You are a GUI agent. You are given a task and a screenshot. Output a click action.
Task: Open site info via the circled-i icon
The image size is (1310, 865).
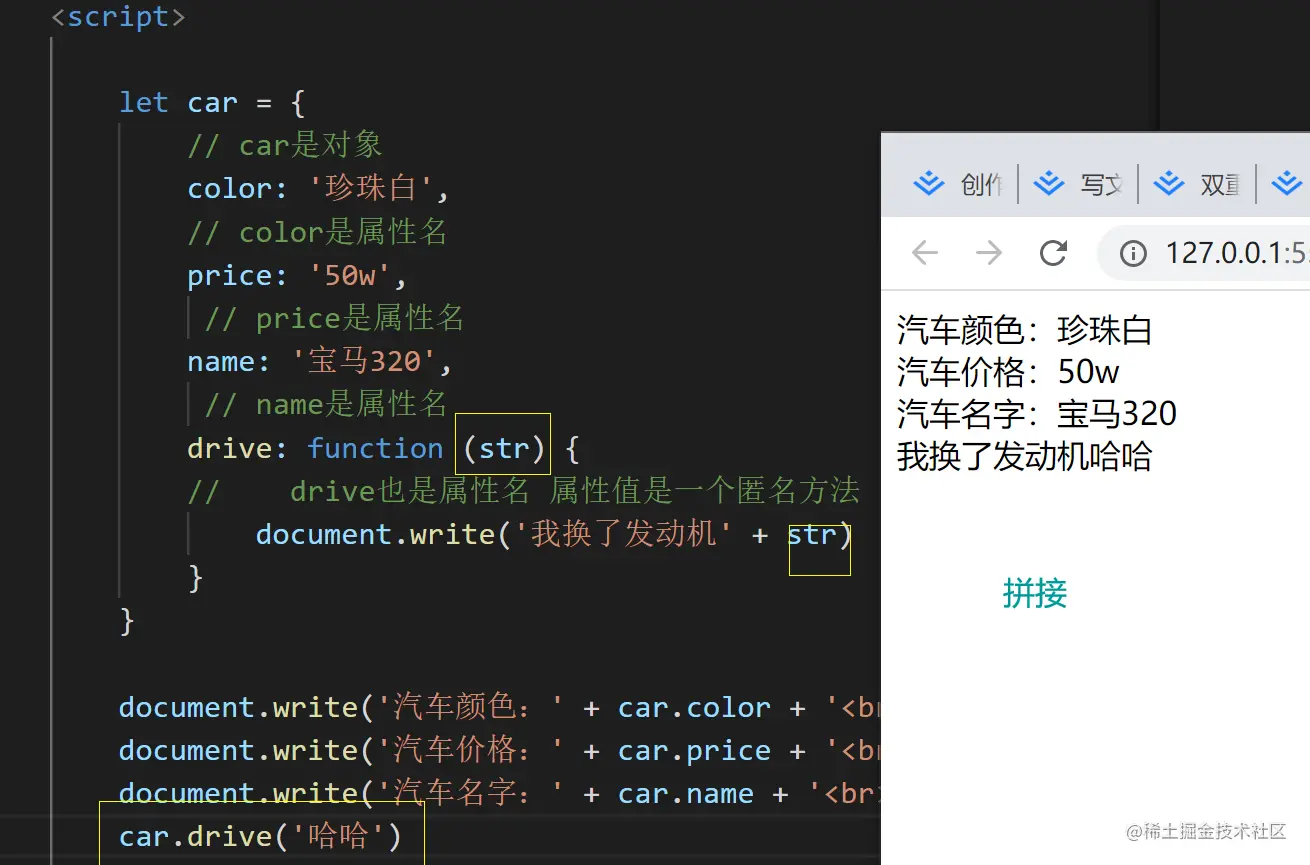pos(1131,253)
